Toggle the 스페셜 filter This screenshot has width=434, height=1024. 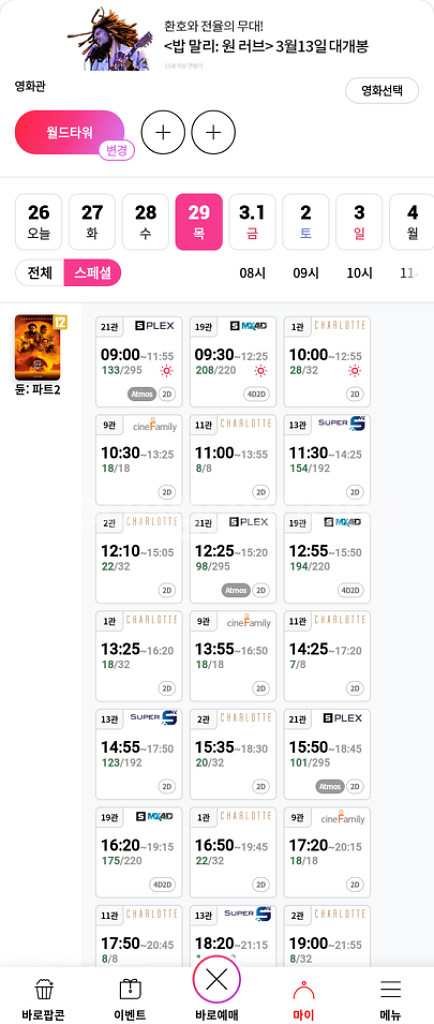[x=93, y=273]
